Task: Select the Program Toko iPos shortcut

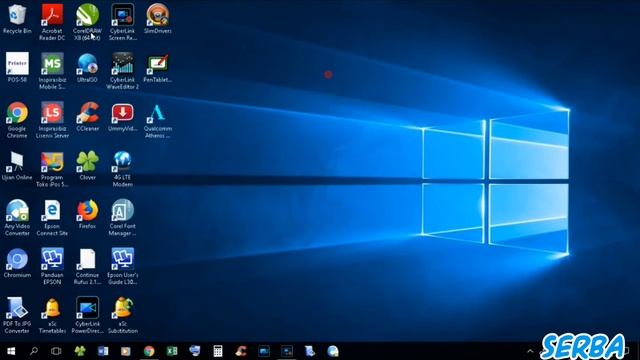Action: coord(52,169)
